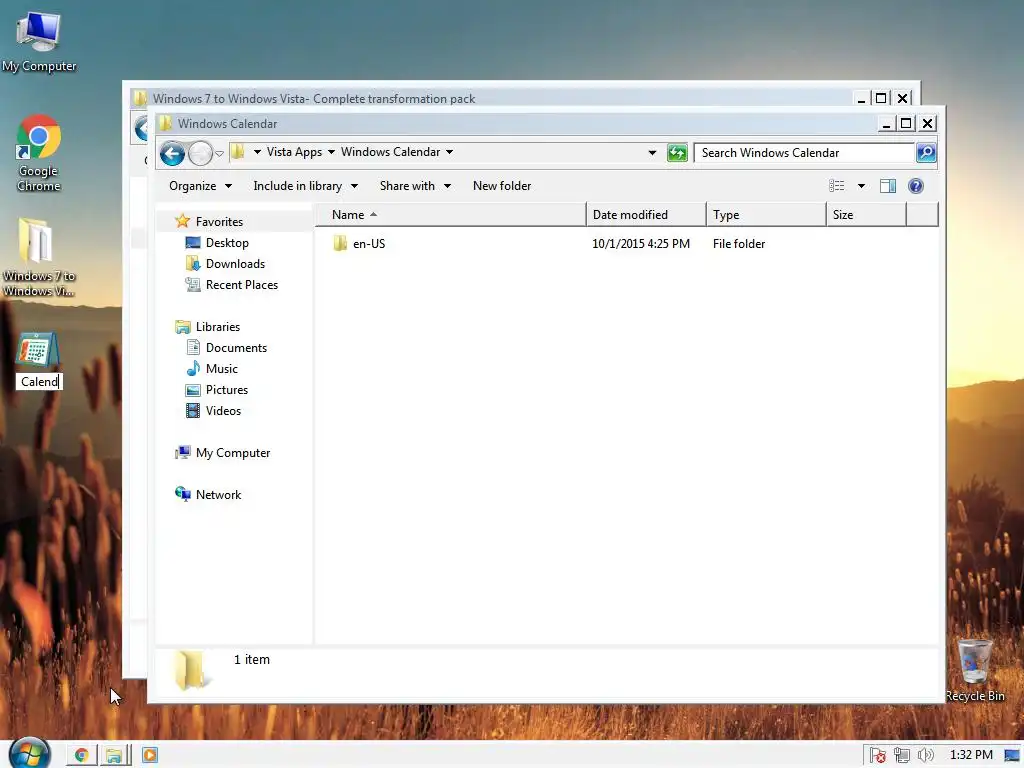Sort by the Size column header
This screenshot has width=1024, height=768.
[x=866, y=215]
